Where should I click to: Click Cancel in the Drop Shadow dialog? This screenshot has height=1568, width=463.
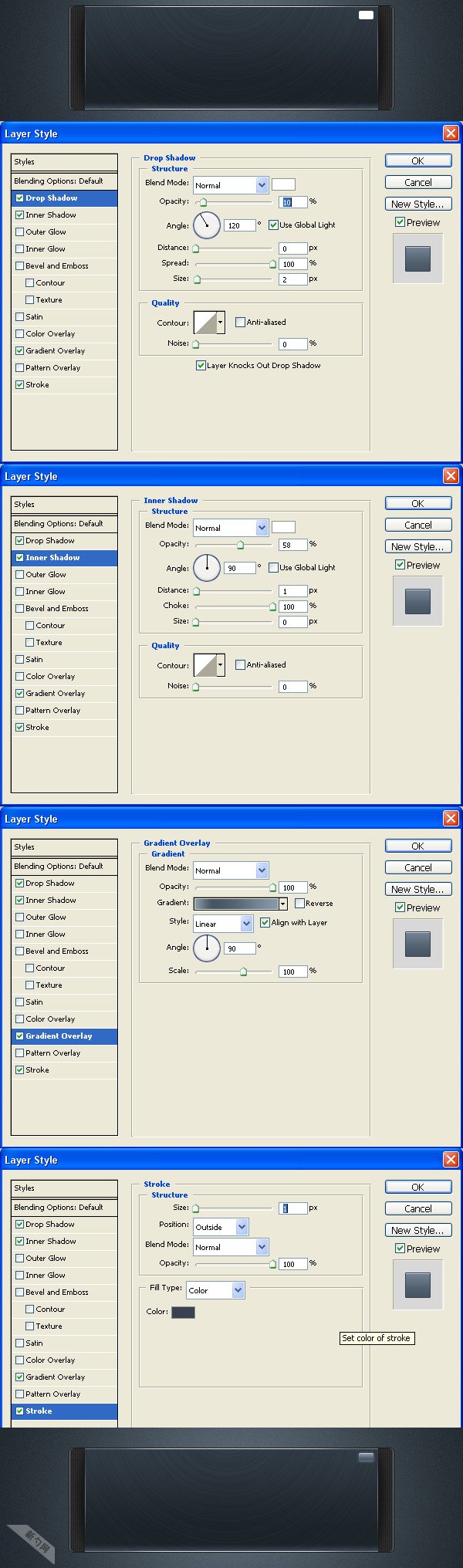(417, 182)
